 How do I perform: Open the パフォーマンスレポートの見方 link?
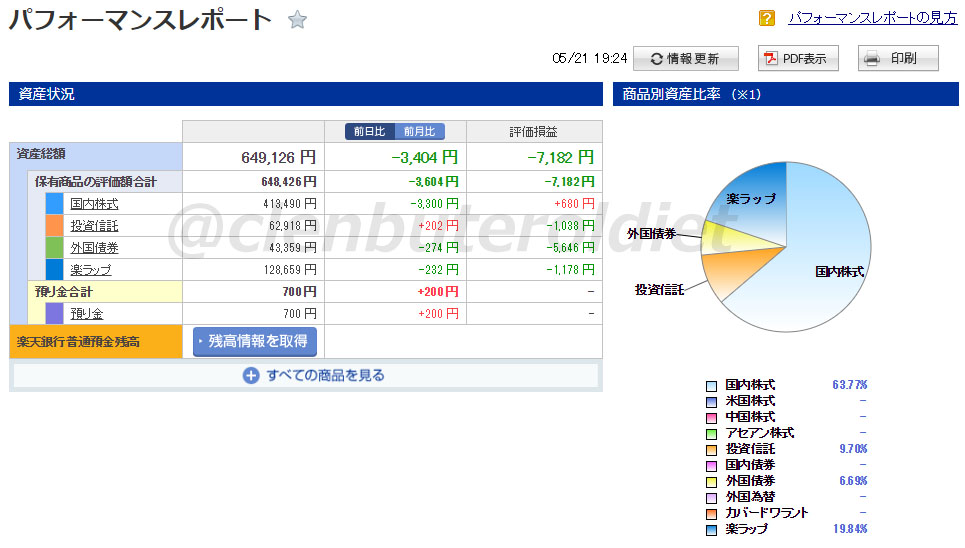873,18
